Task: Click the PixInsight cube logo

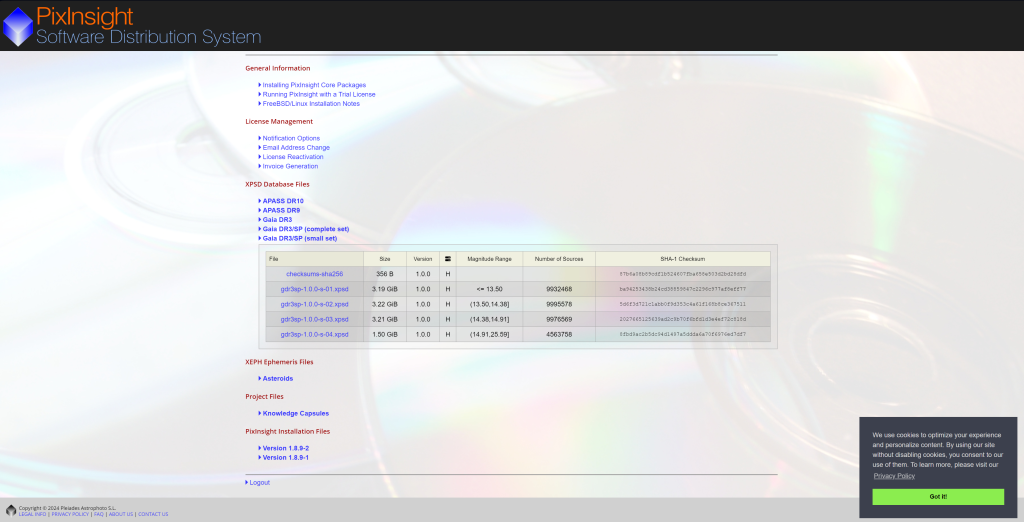Action: pyautogui.click(x=17, y=25)
